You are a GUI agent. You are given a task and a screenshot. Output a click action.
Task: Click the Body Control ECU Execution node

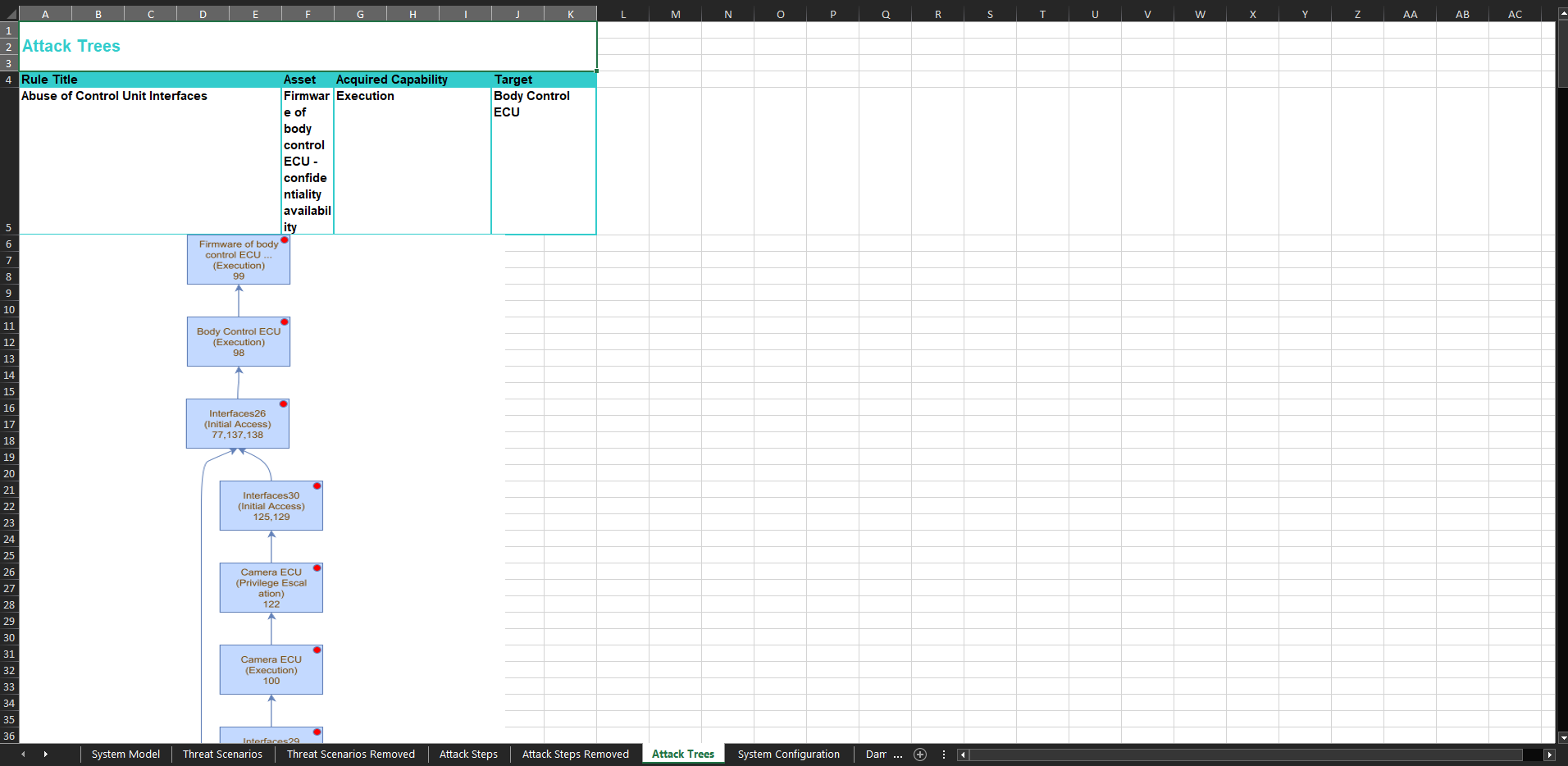point(238,342)
